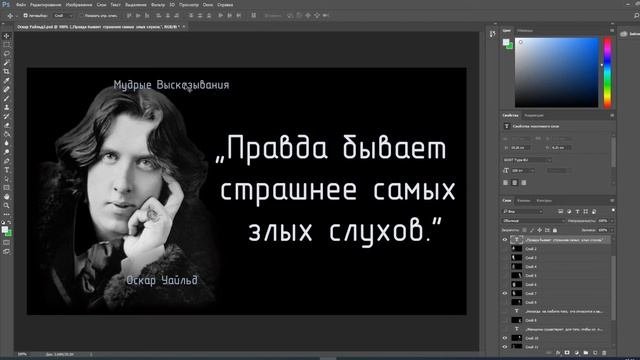640x360 pixels.
Task: Show layer Слой 3 via visibility box
Action: (505, 258)
